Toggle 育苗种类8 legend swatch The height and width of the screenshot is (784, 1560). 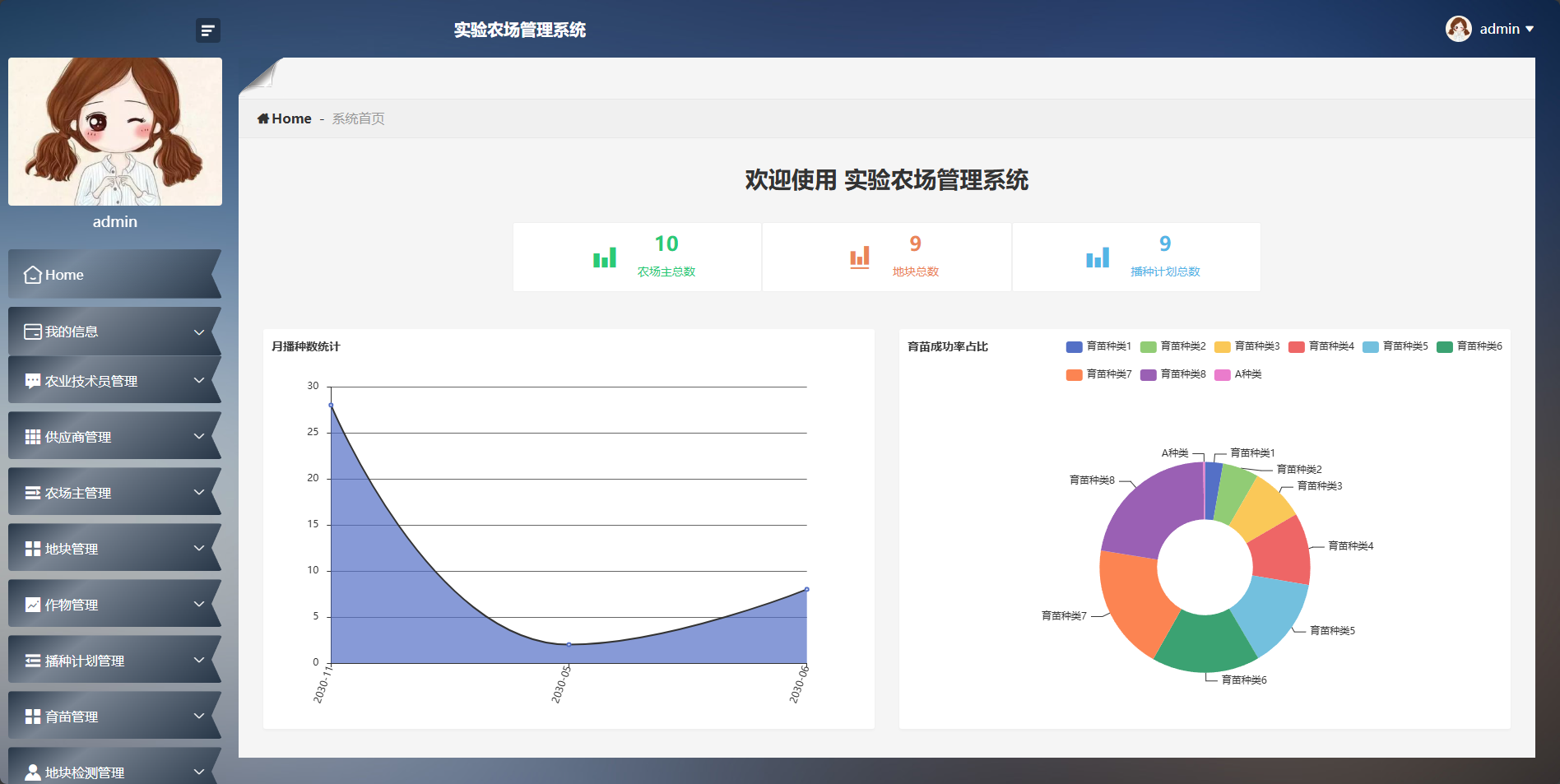point(1148,374)
